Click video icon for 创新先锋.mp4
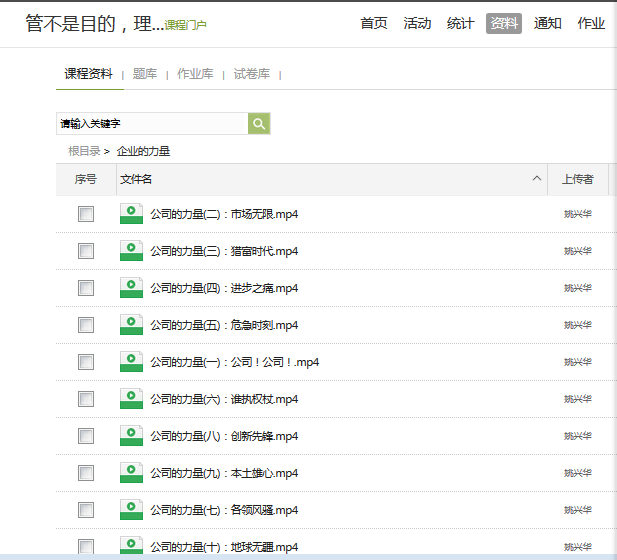The image size is (617, 560). point(131,436)
